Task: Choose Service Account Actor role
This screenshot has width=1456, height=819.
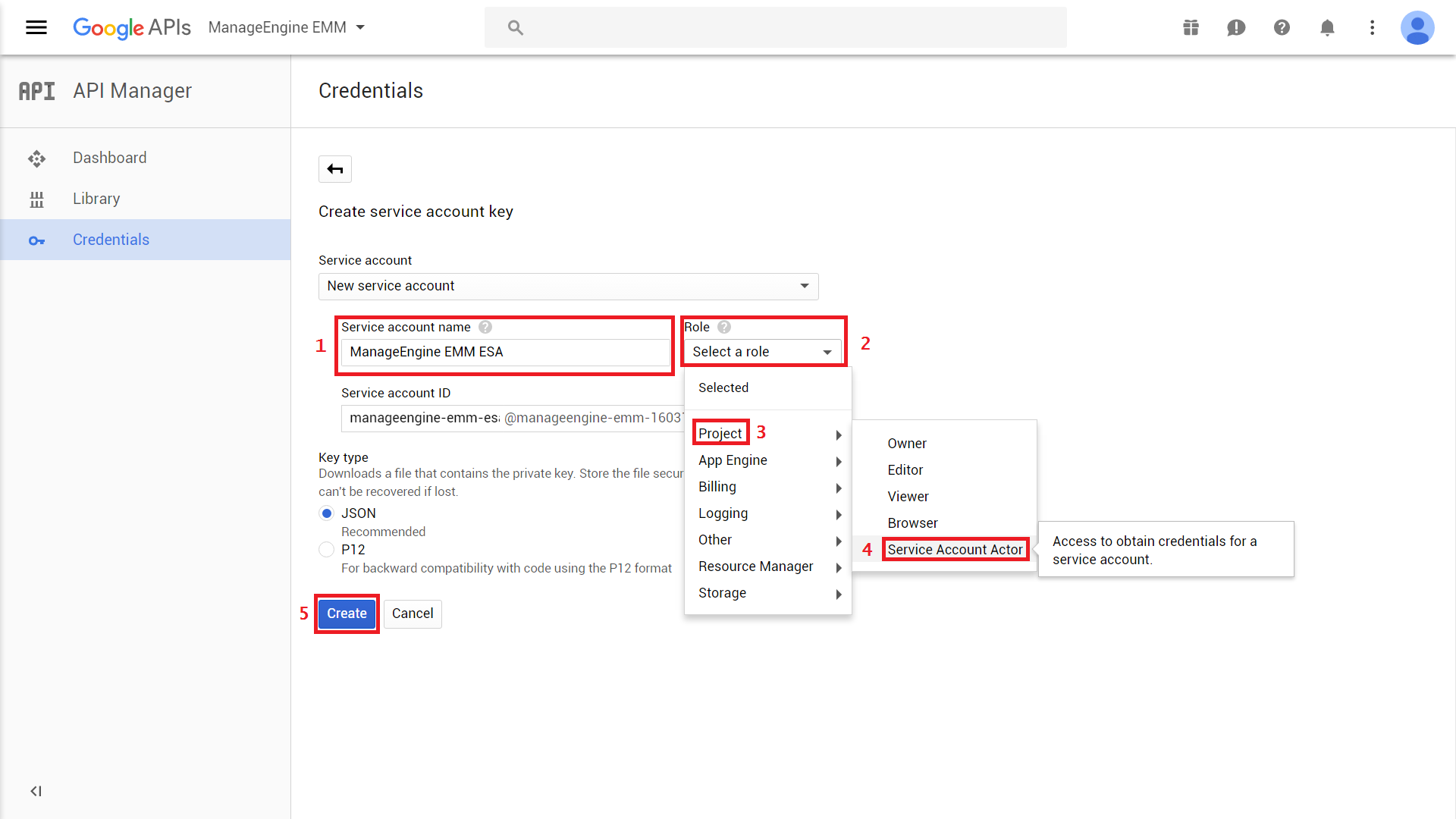Action: tap(955, 550)
